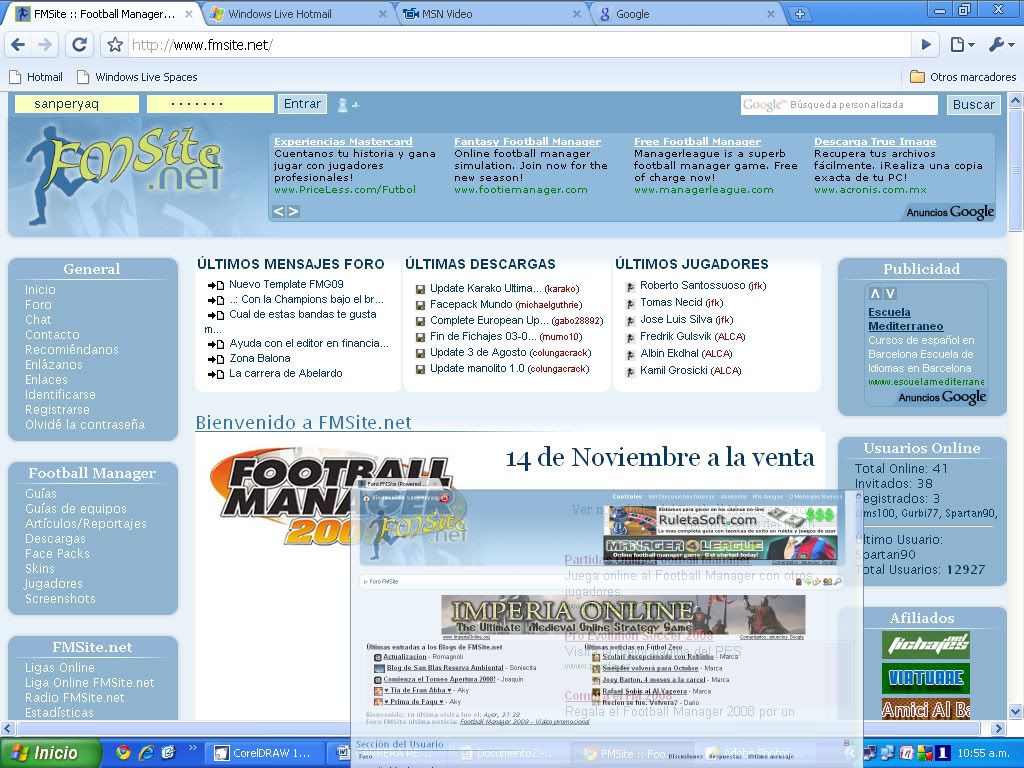Click the Entrar login button
This screenshot has height=768, width=1024.
tap(302, 104)
